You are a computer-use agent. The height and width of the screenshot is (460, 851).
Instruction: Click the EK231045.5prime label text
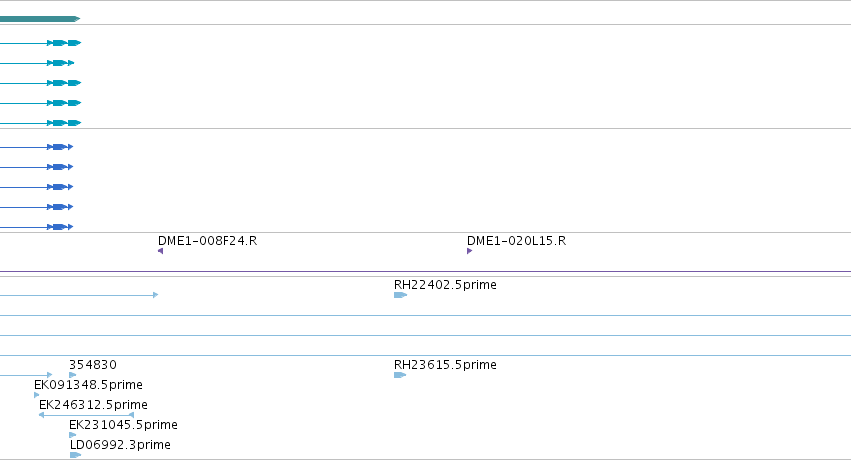(123, 425)
